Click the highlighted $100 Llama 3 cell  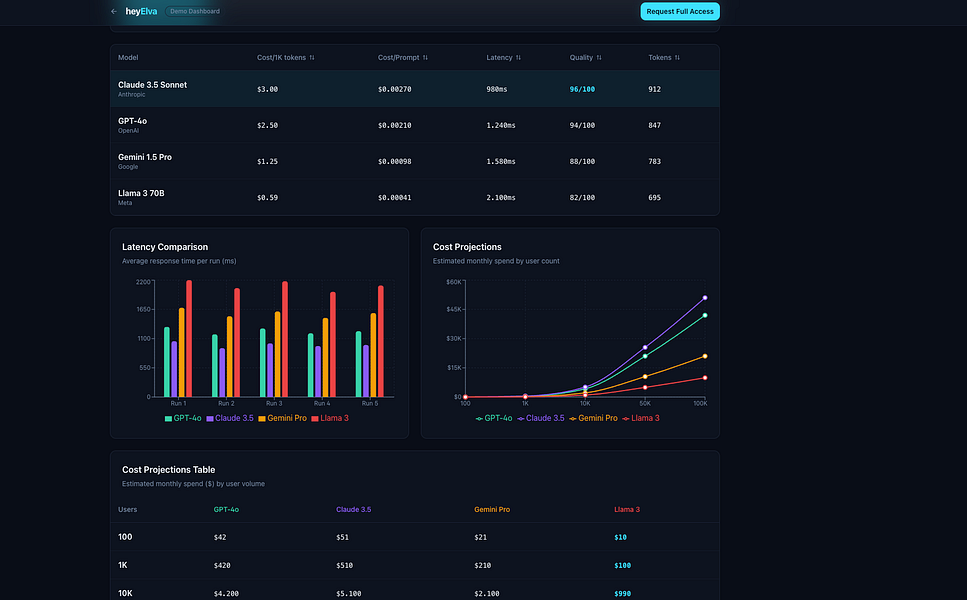click(x=622, y=565)
